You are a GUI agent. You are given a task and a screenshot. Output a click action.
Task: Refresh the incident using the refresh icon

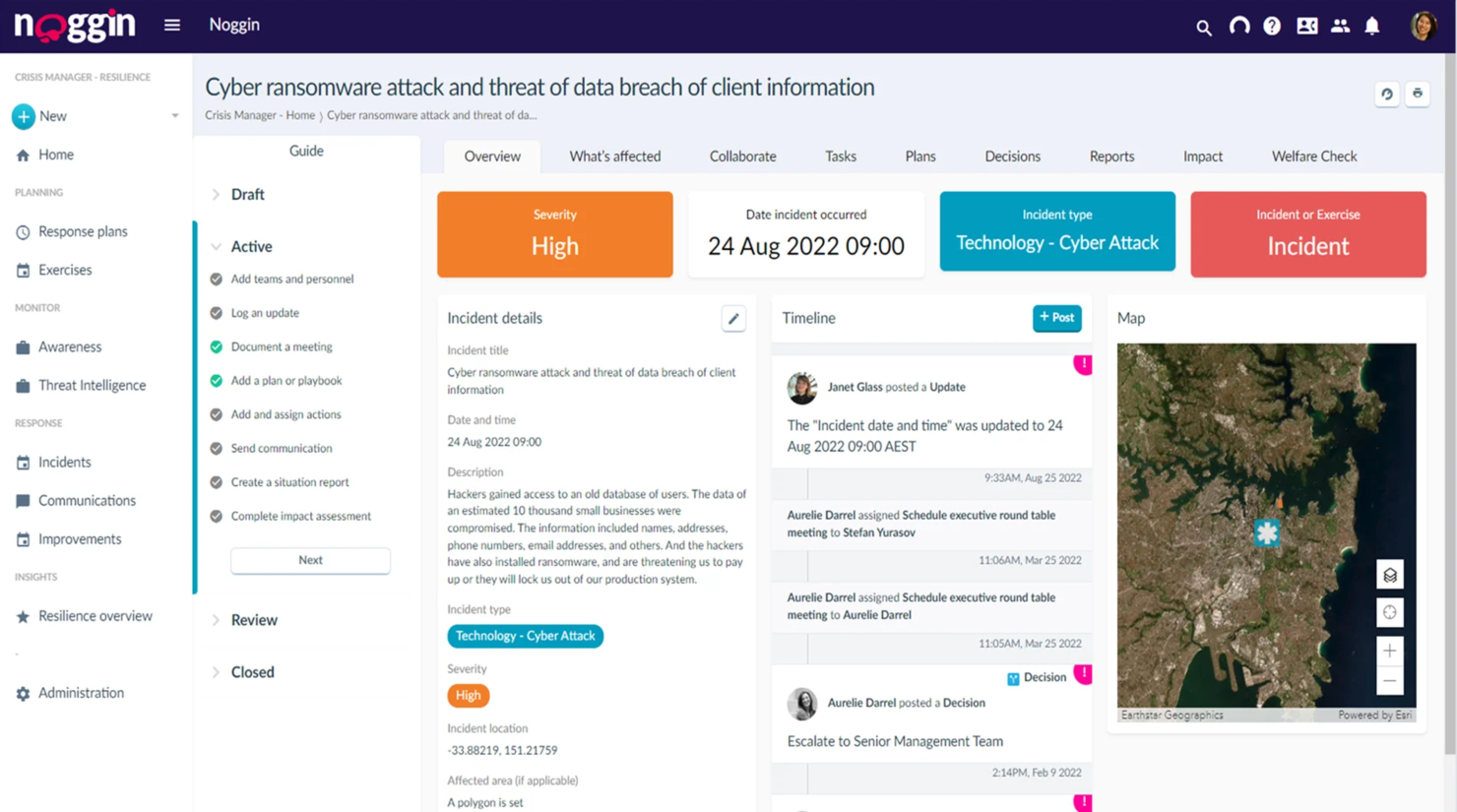pyautogui.click(x=1387, y=94)
